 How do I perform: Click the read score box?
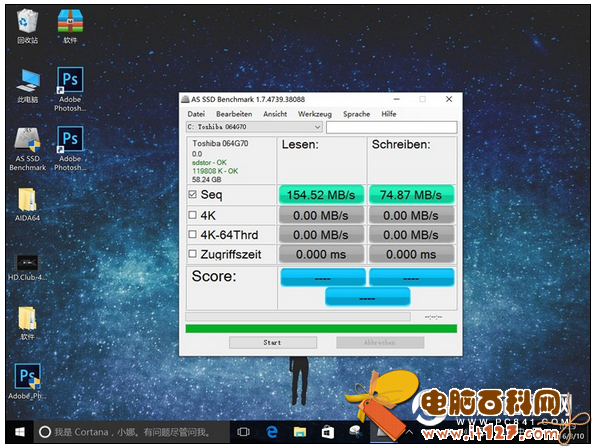click(323, 277)
